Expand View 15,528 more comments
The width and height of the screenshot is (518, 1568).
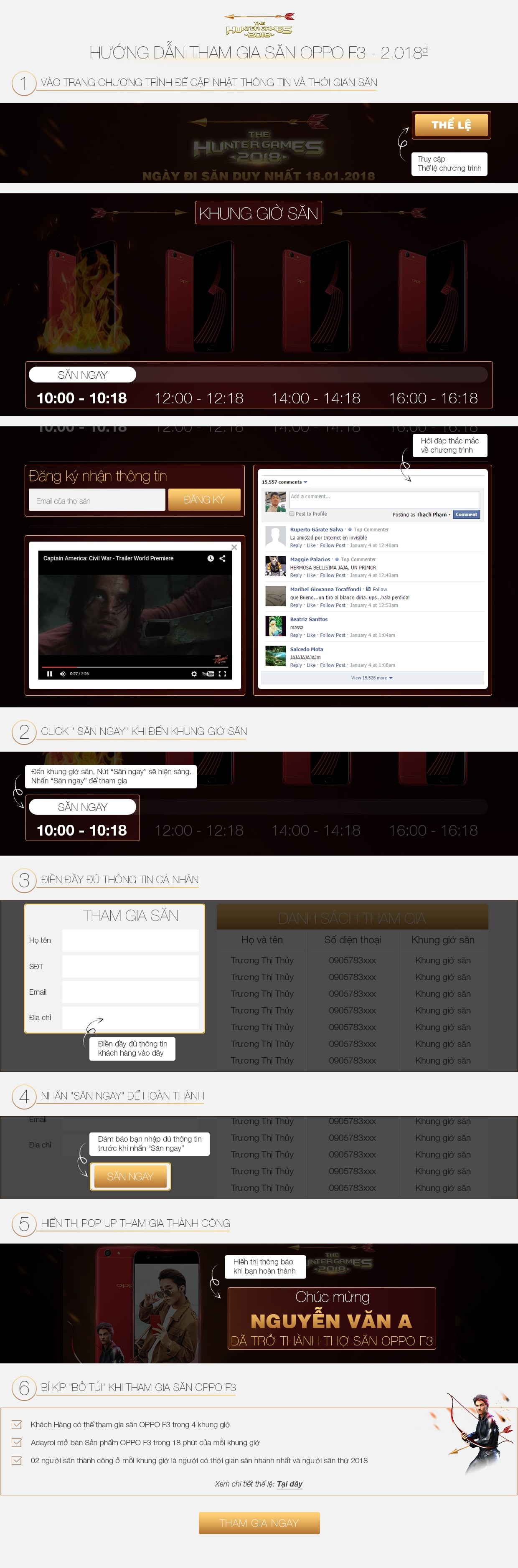click(372, 677)
